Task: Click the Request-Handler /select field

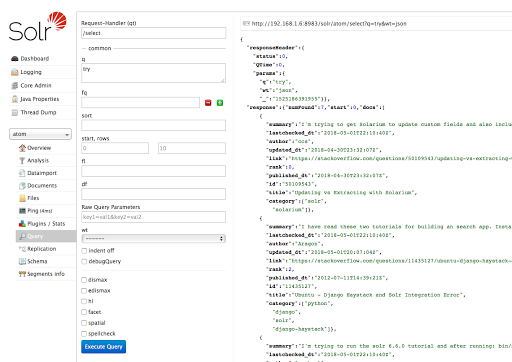Action: (153, 33)
